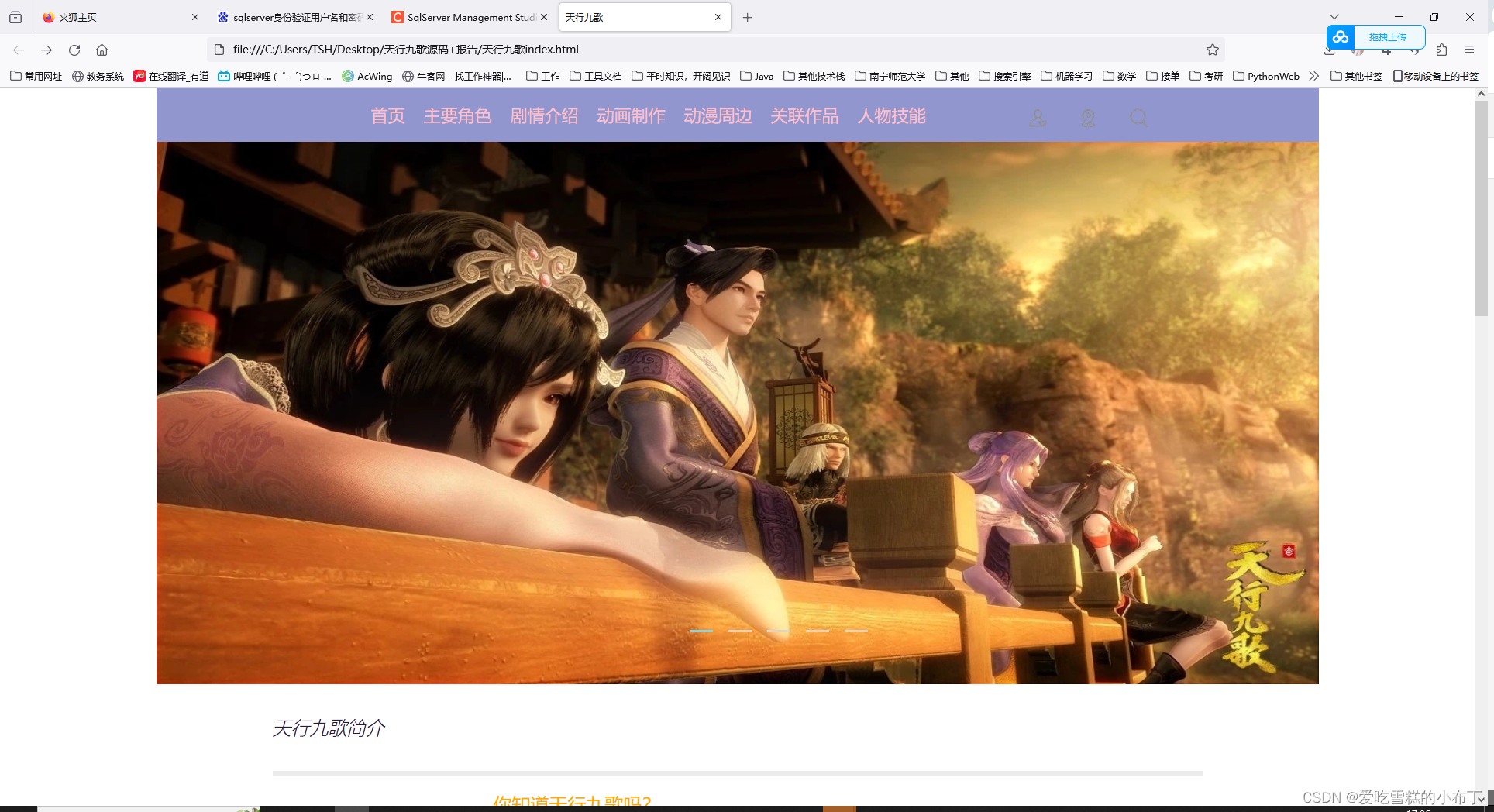This screenshot has height=812, width=1494.
Task: Click the carousel banner image
Action: (x=738, y=412)
